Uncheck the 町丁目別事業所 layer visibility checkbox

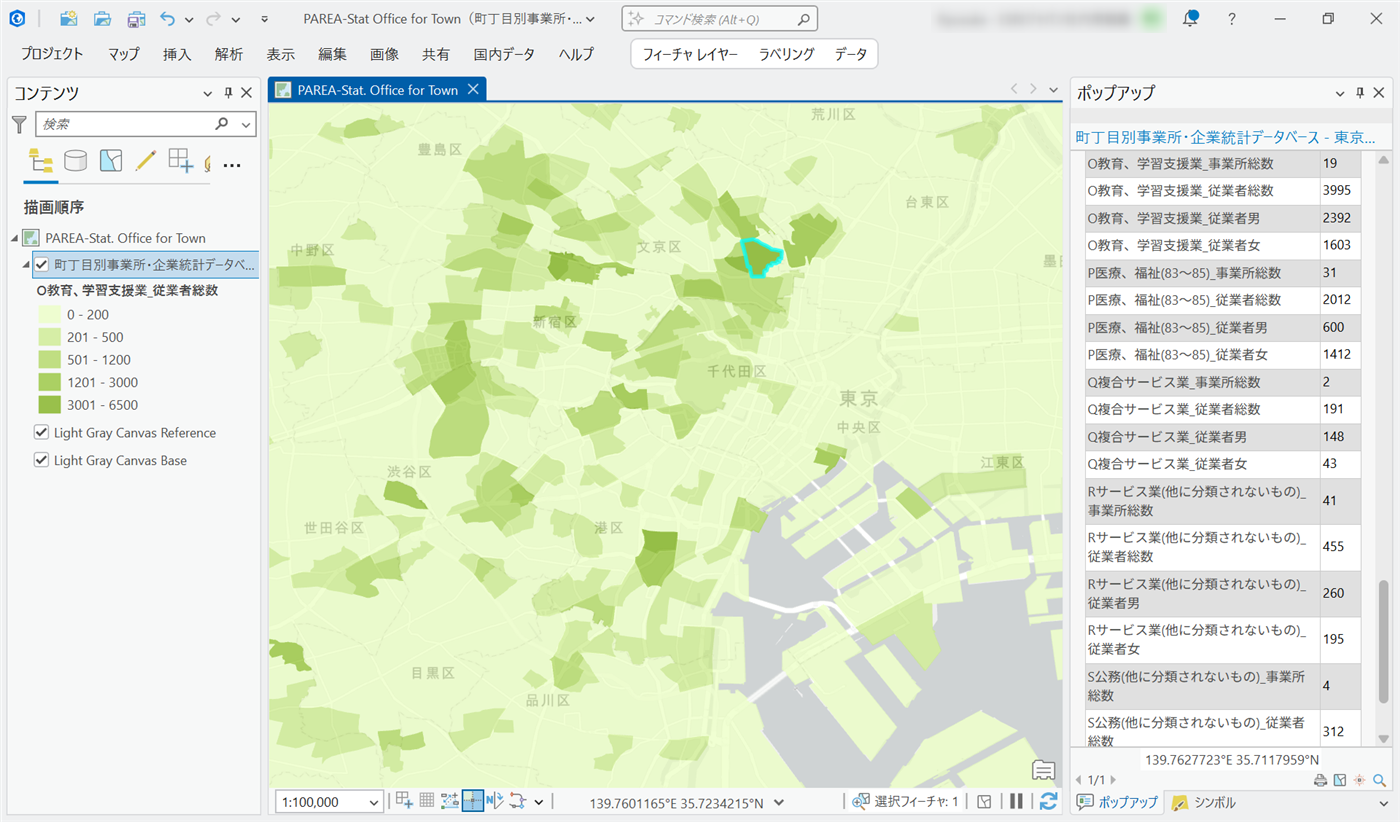tap(42, 265)
